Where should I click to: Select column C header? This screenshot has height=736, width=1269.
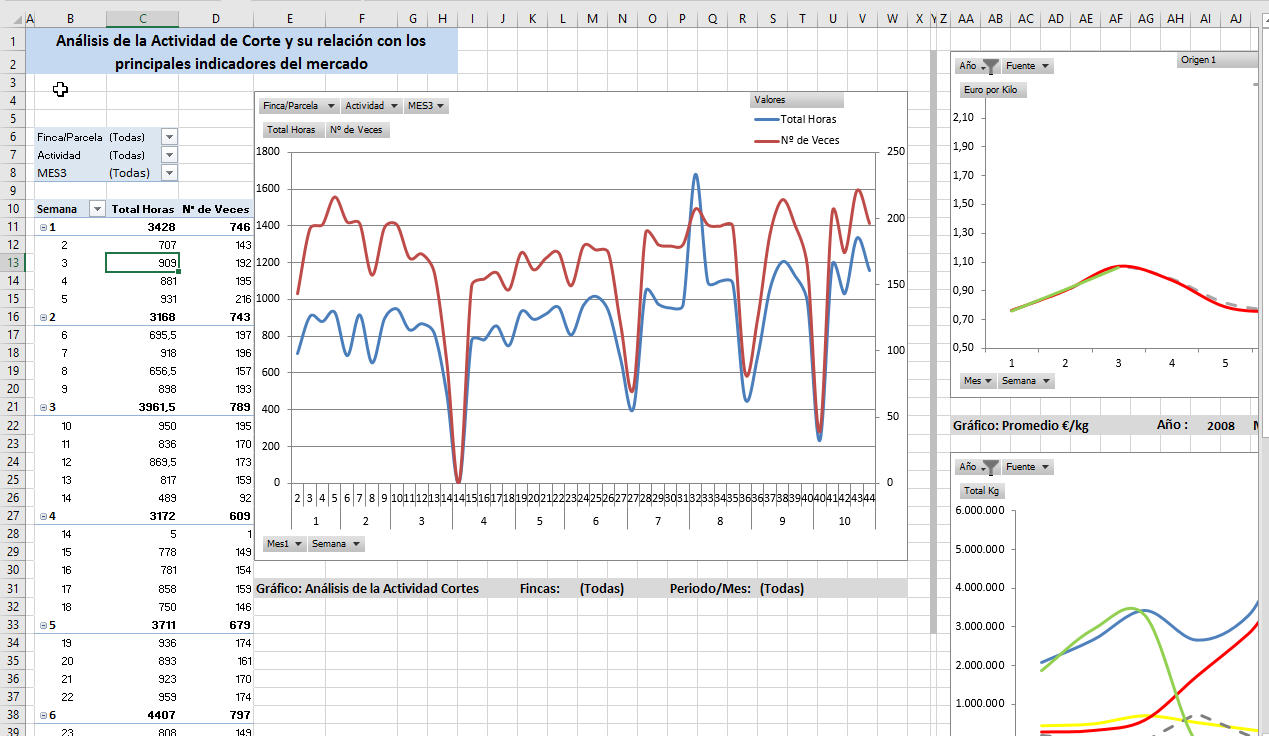142,19
